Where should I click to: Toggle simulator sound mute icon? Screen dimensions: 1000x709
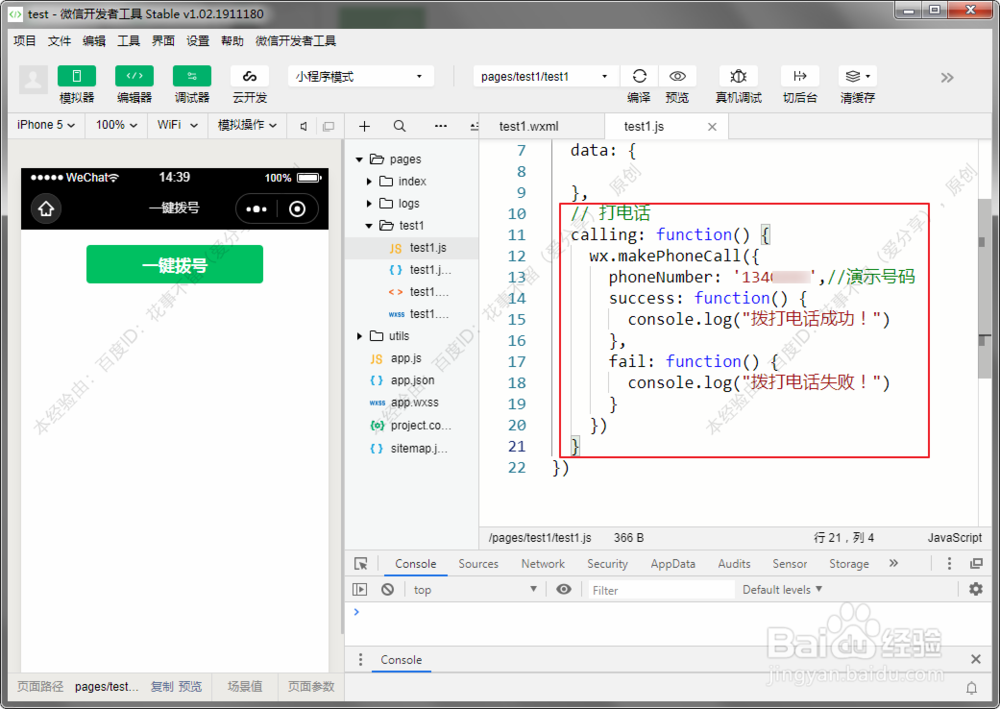coord(304,126)
